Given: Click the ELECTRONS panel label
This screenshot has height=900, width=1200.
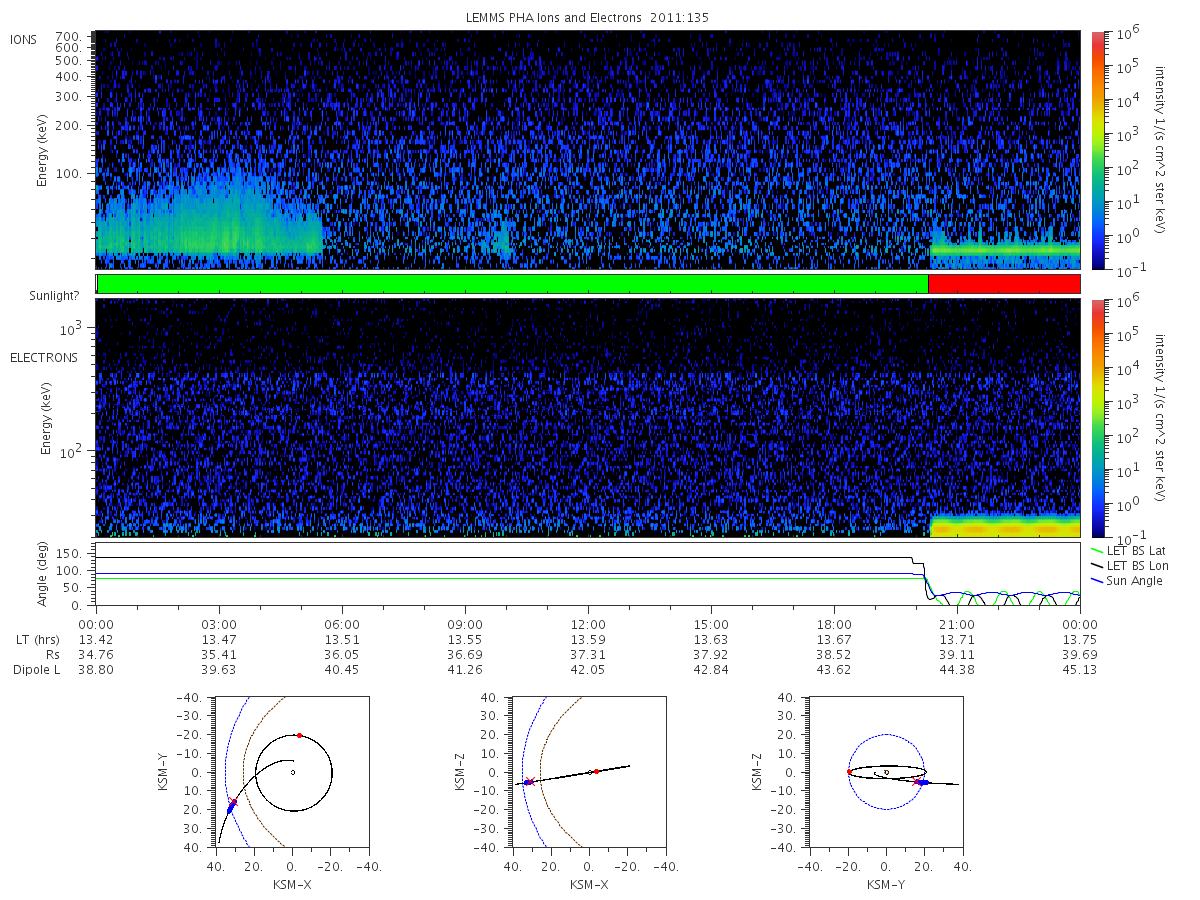Looking at the screenshot, I should click(x=44, y=357).
